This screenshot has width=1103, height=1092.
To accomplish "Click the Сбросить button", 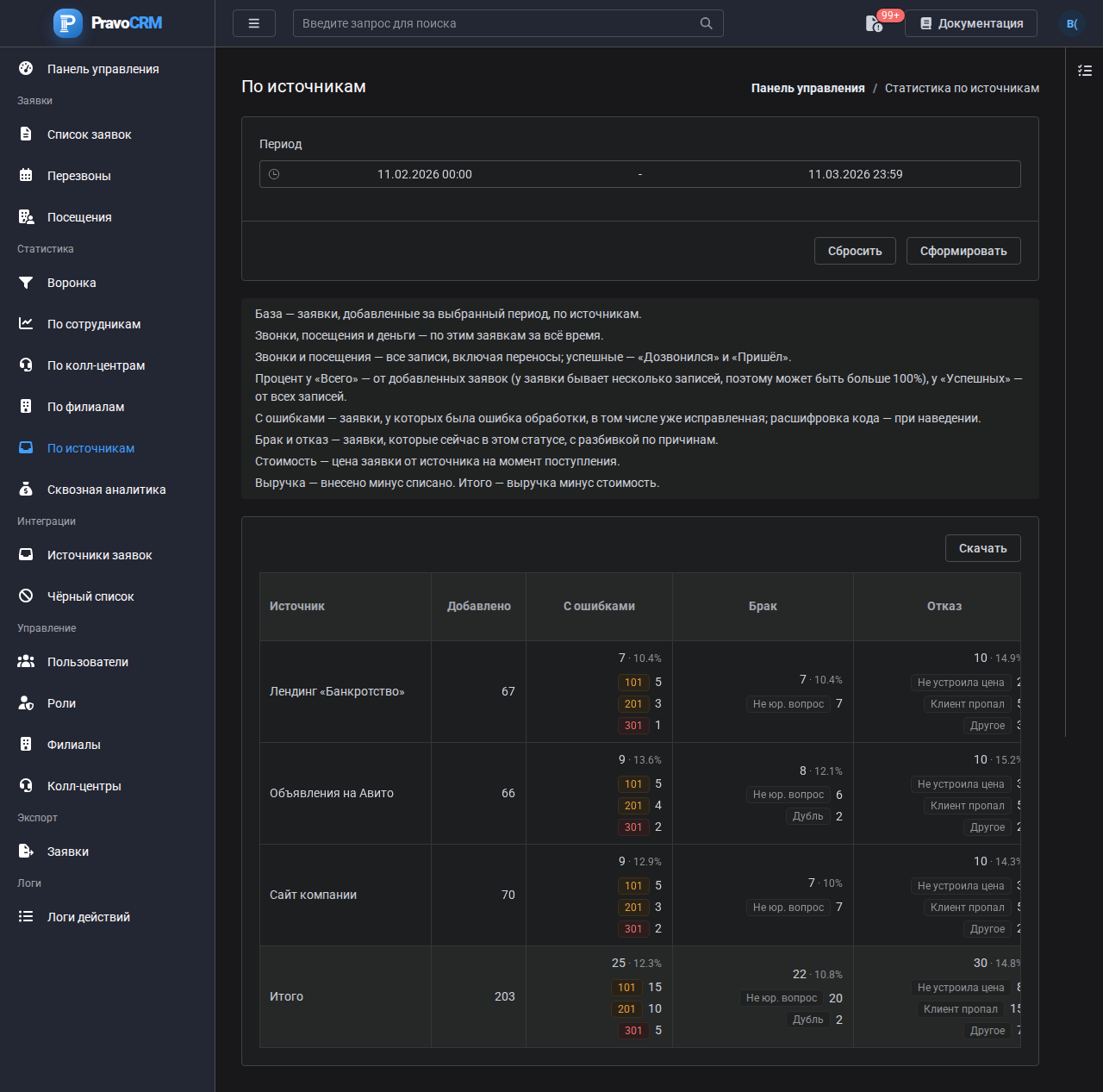I will point(855,251).
